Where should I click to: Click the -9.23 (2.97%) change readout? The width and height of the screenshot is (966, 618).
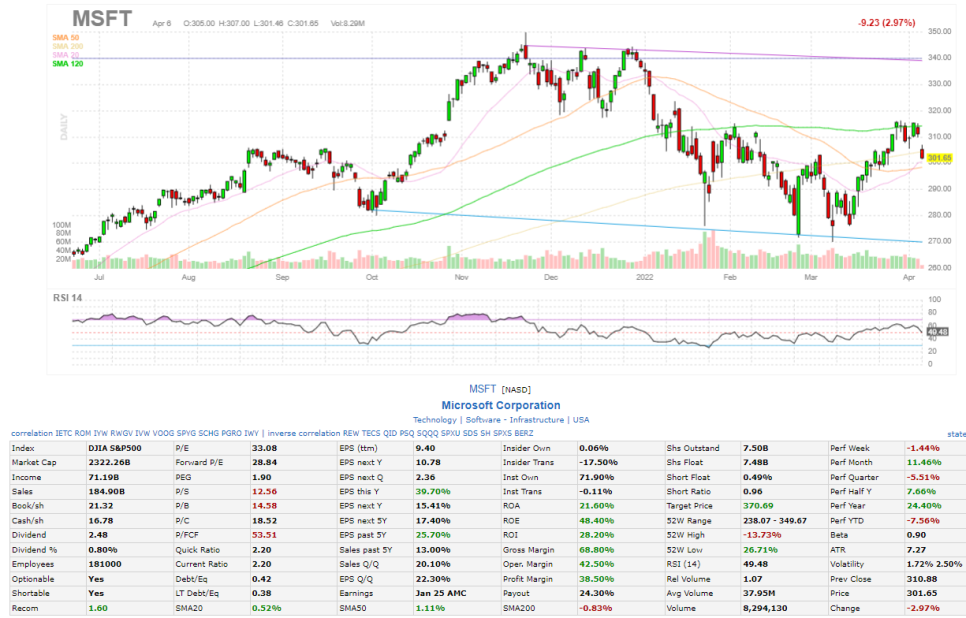pos(887,23)
